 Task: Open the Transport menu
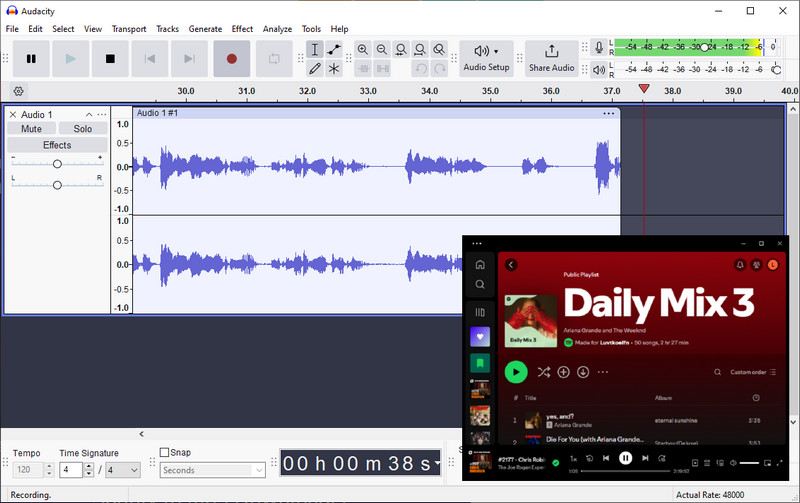(129, 29)
